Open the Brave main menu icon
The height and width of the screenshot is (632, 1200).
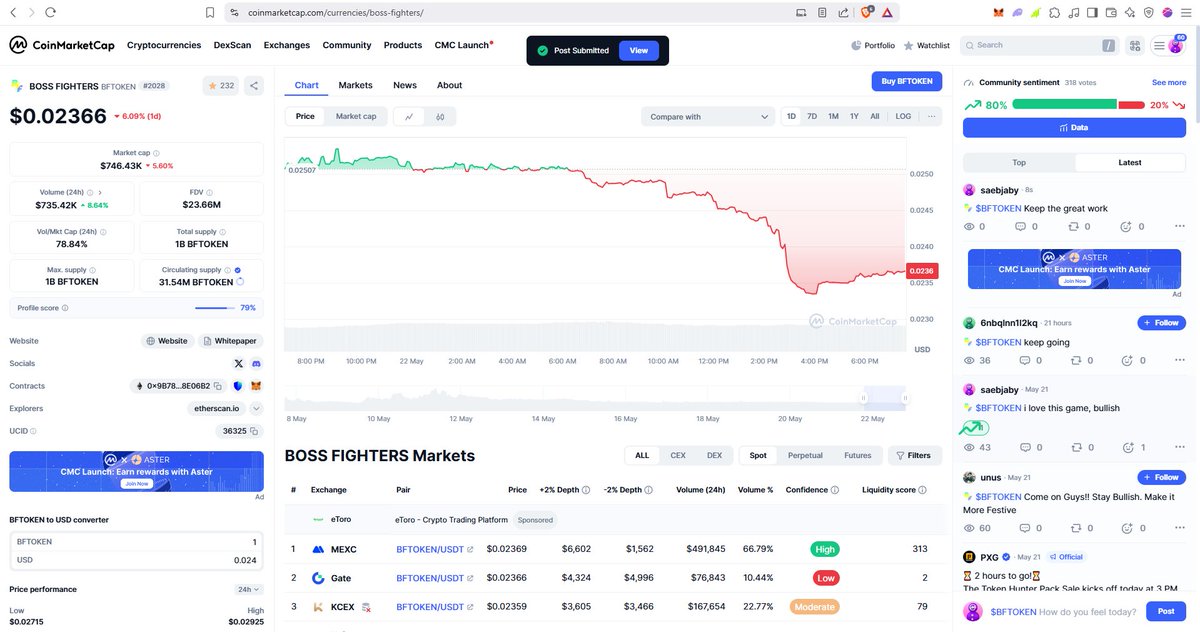(x=1185, y=13)
